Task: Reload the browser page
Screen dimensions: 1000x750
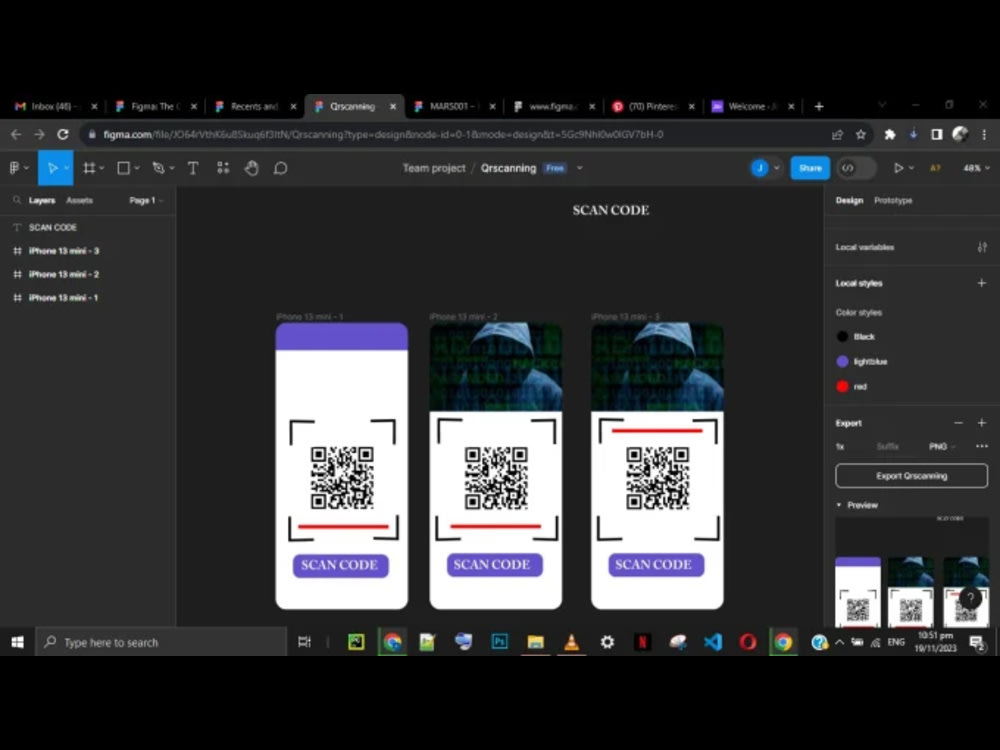Action: pyautogui.click(x=62, y=135)
